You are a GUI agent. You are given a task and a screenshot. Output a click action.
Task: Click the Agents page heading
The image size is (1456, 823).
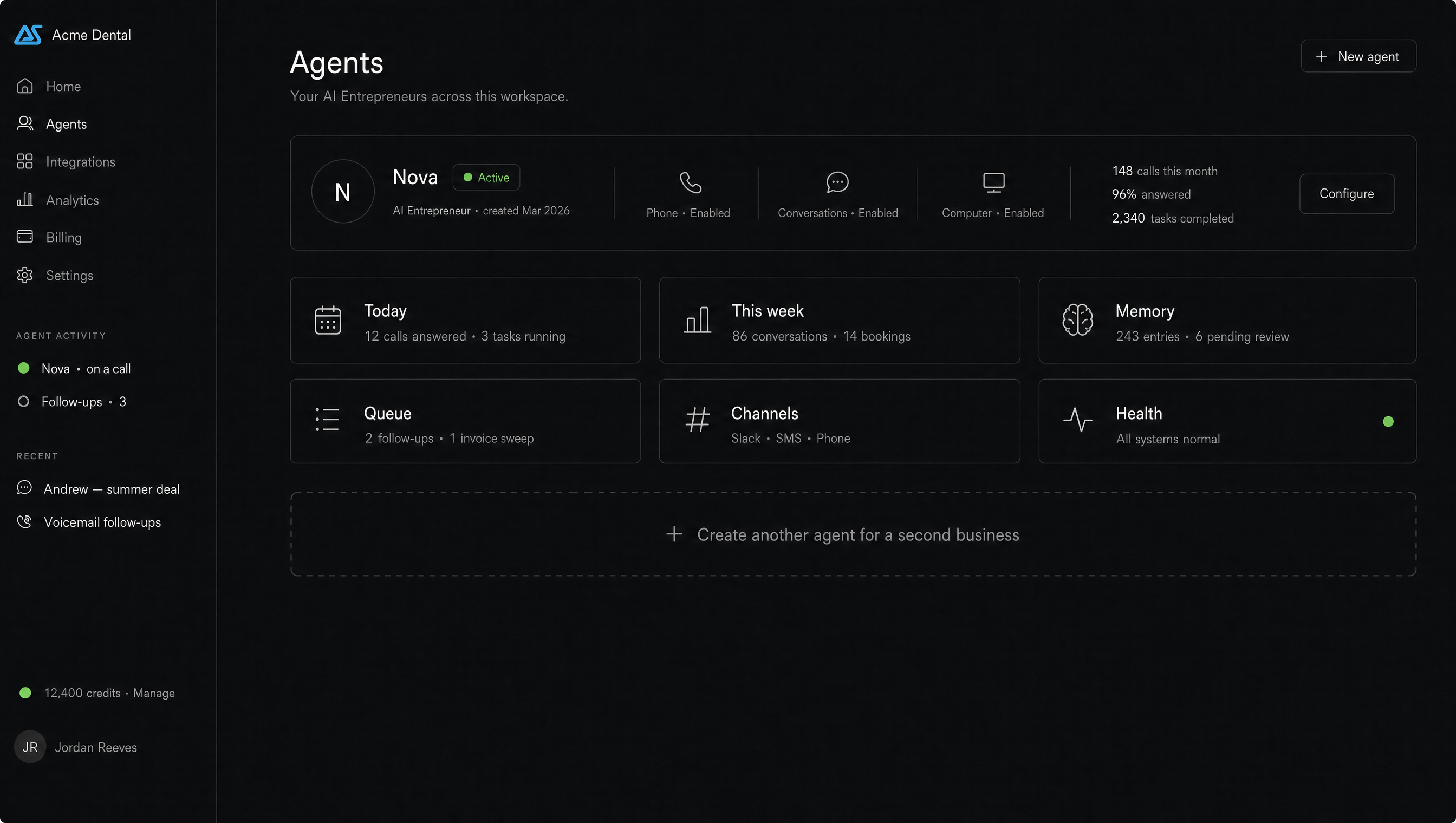336,63
